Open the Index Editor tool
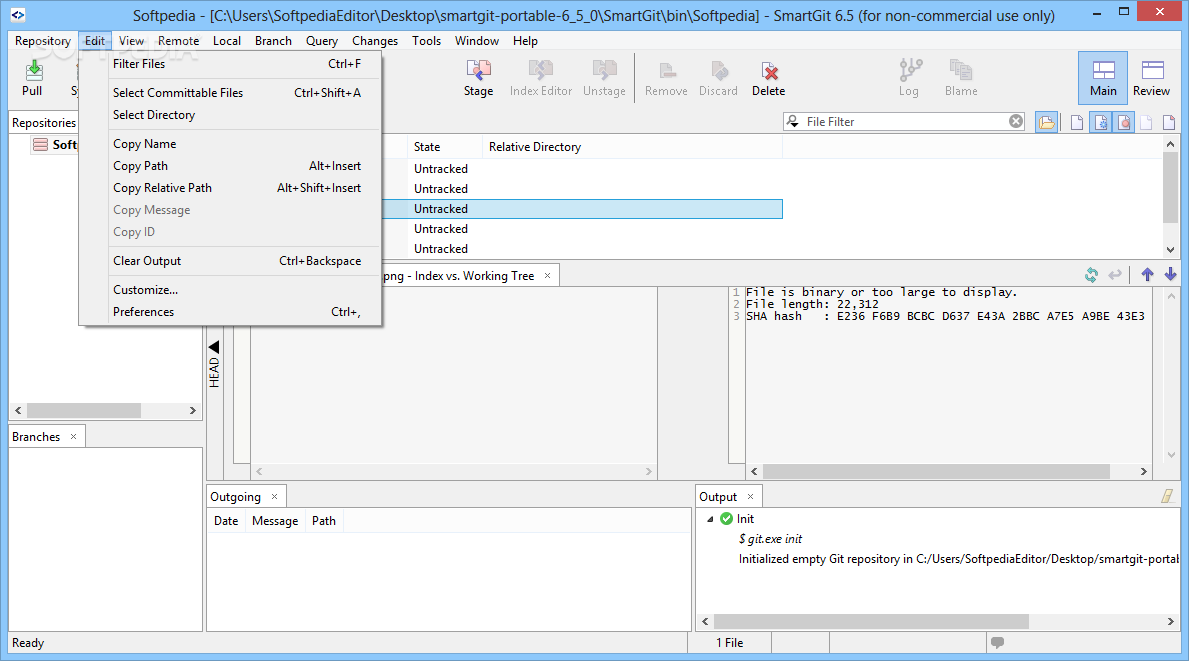The width and height of the screenshot is (1189, 661). pos(541,79)
